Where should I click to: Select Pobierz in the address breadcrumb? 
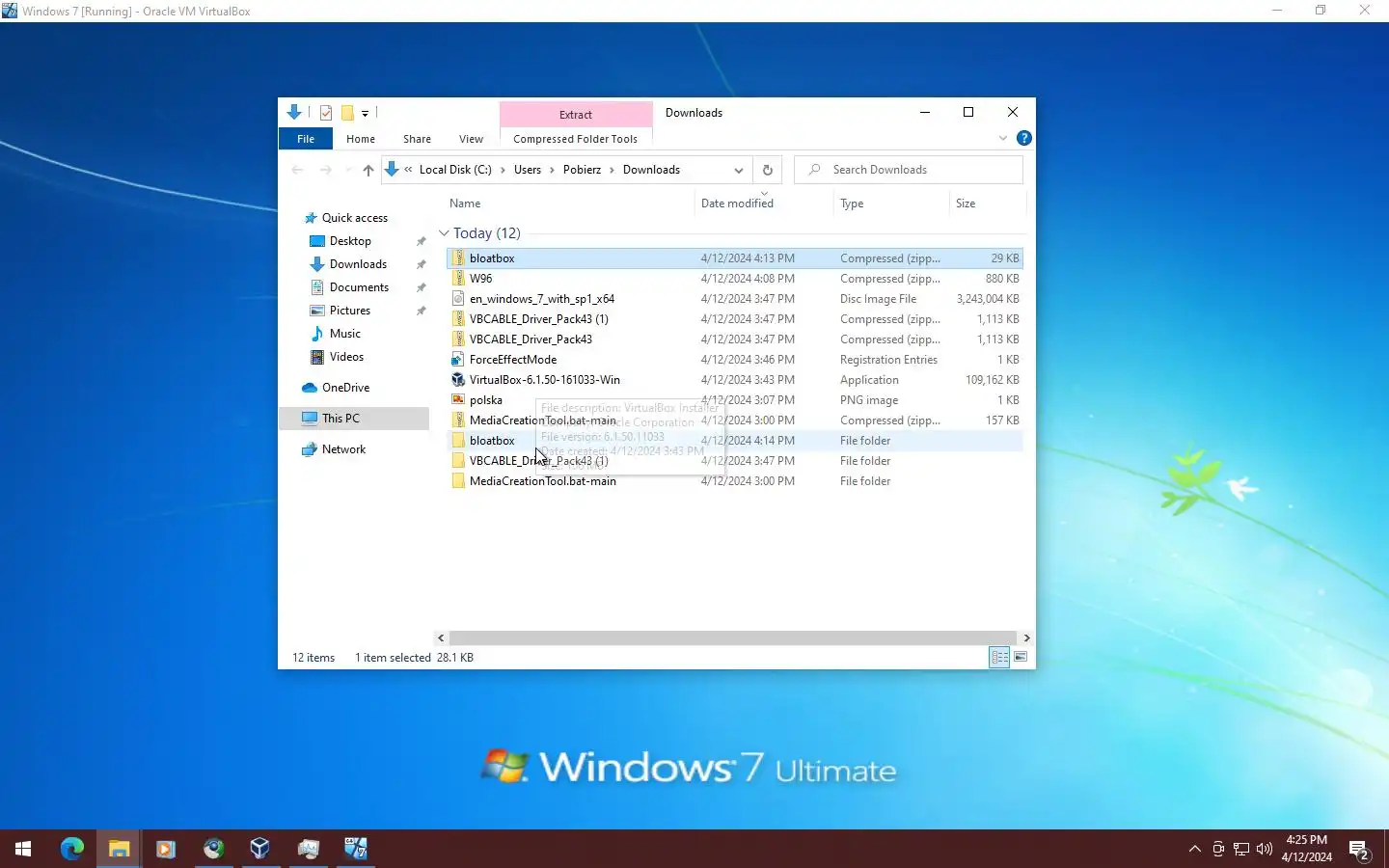[x=582, y=170]
